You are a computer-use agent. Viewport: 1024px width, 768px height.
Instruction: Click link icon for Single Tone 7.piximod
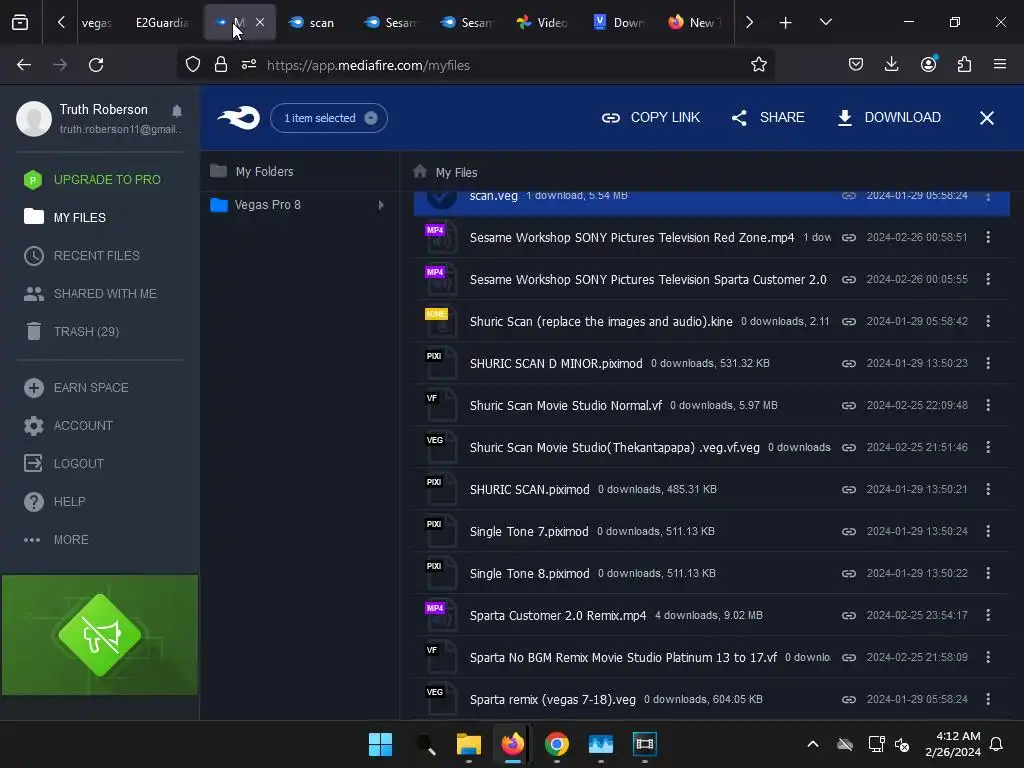click(848, 532)
